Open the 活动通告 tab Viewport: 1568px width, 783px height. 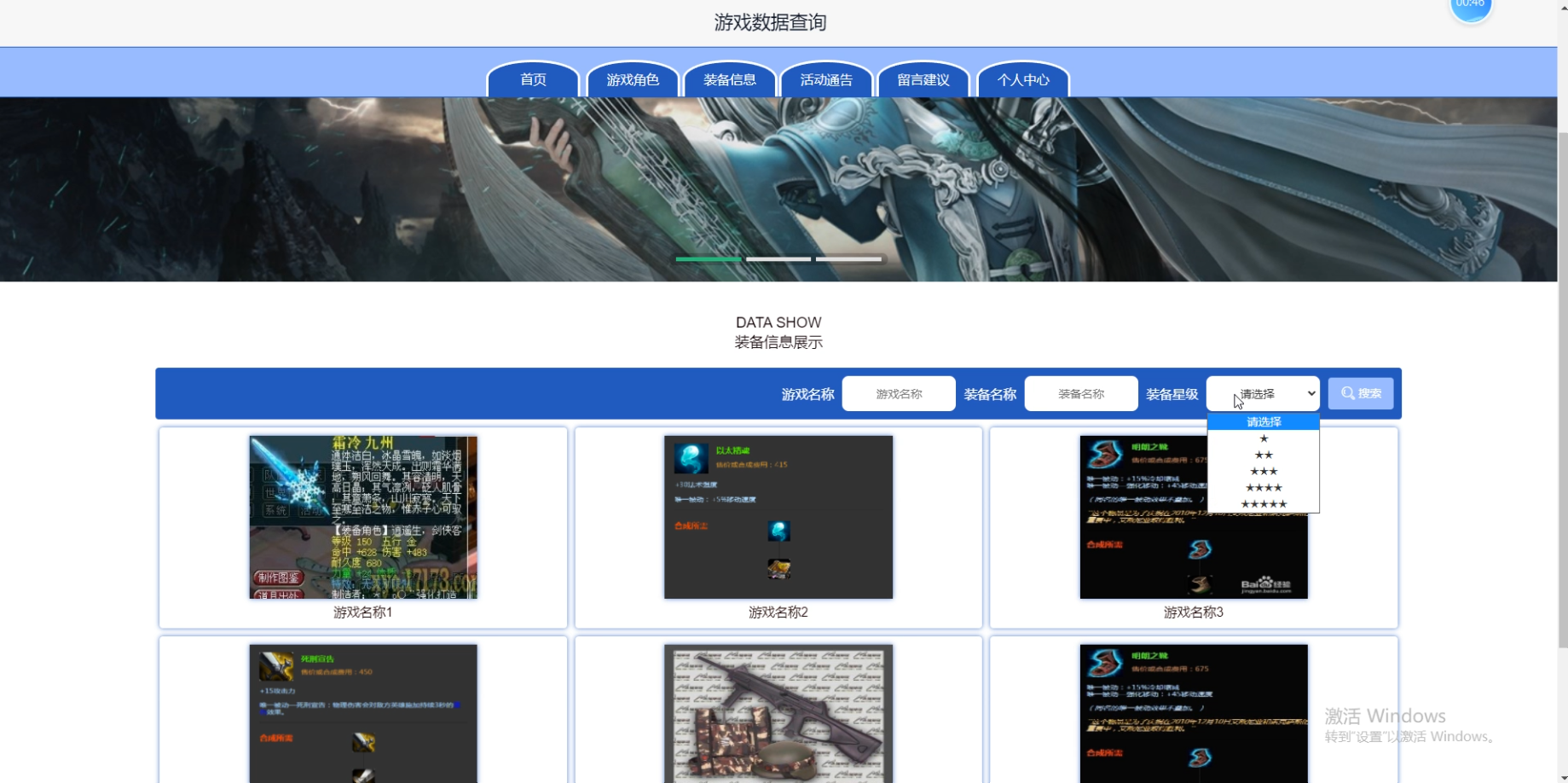(x=826, y=79)
